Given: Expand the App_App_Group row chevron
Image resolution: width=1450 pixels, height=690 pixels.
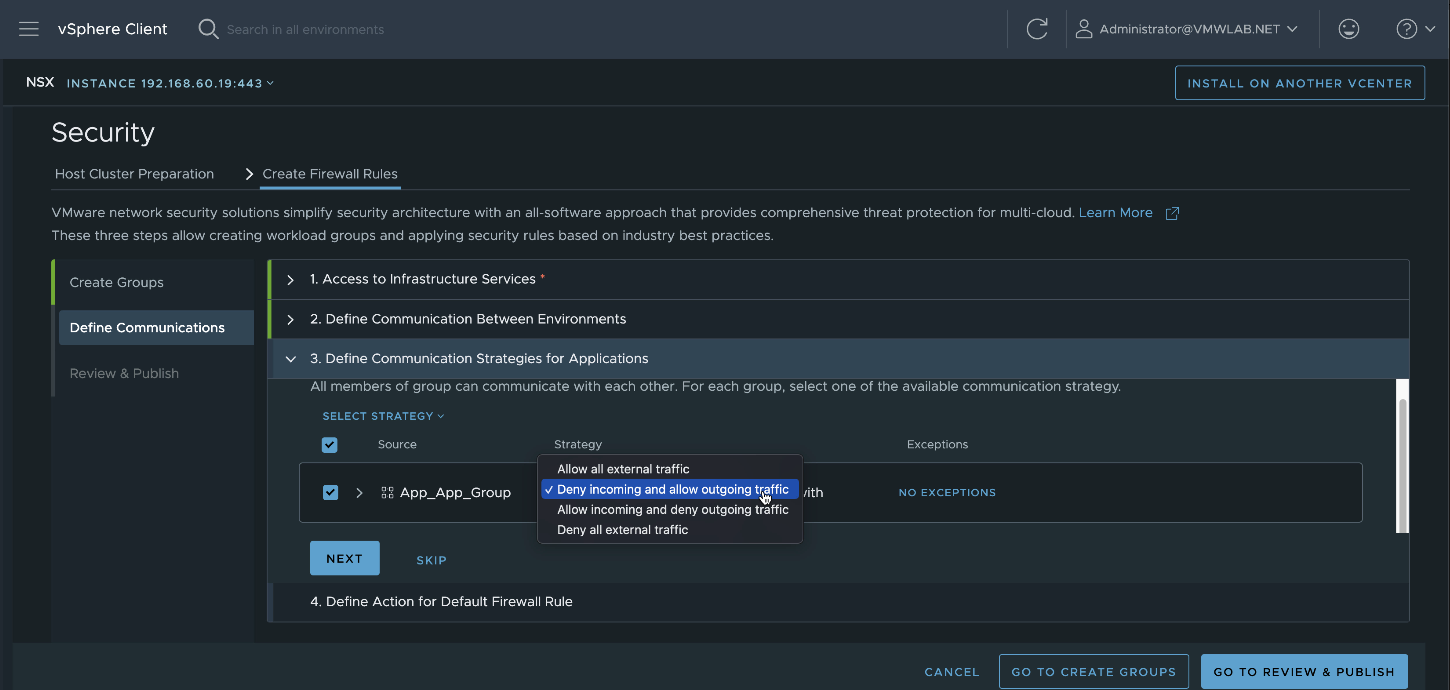Looking at the screenshot, I should click(x=359, y=492).
